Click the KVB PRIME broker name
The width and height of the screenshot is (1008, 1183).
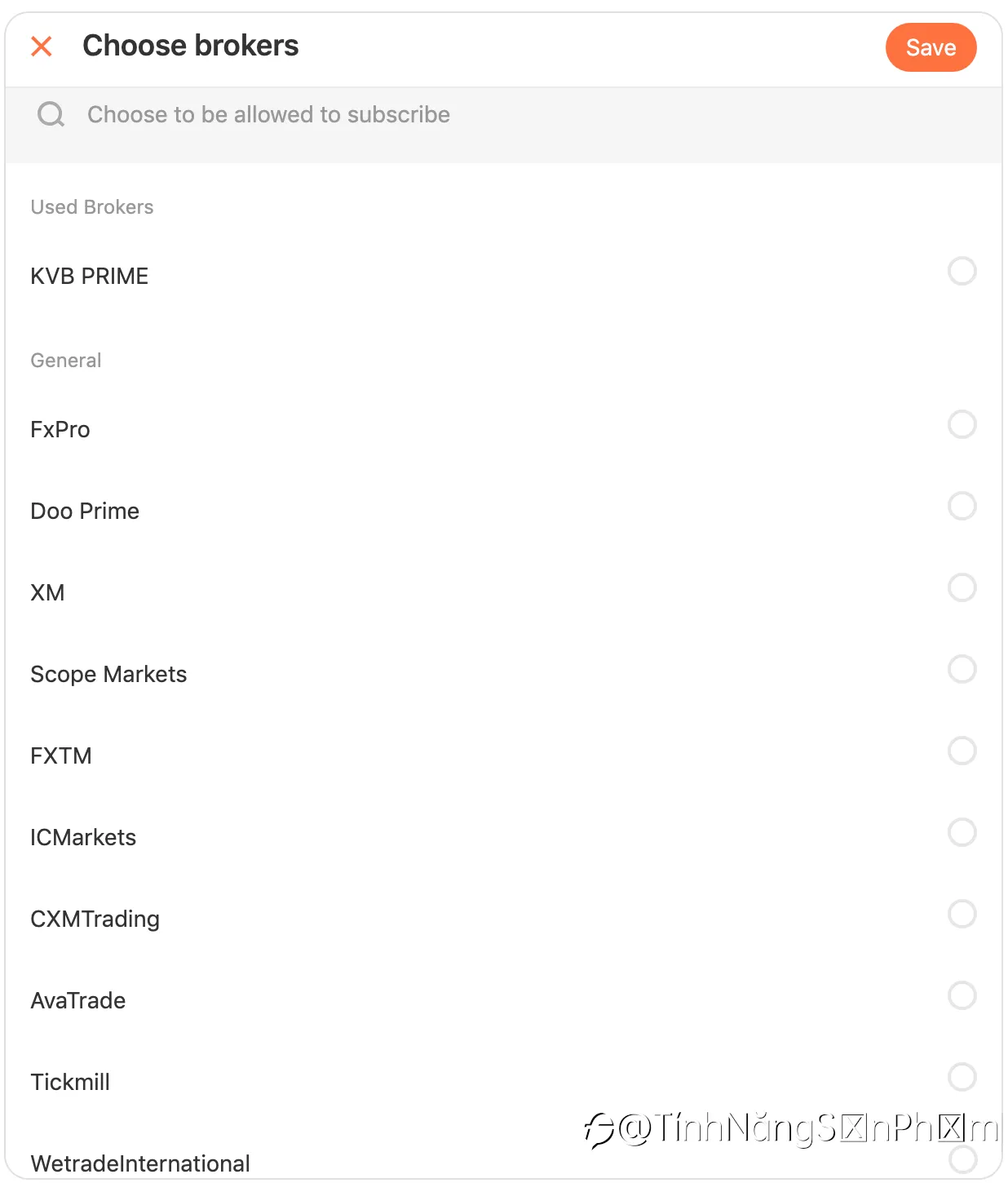click(90, 276)
